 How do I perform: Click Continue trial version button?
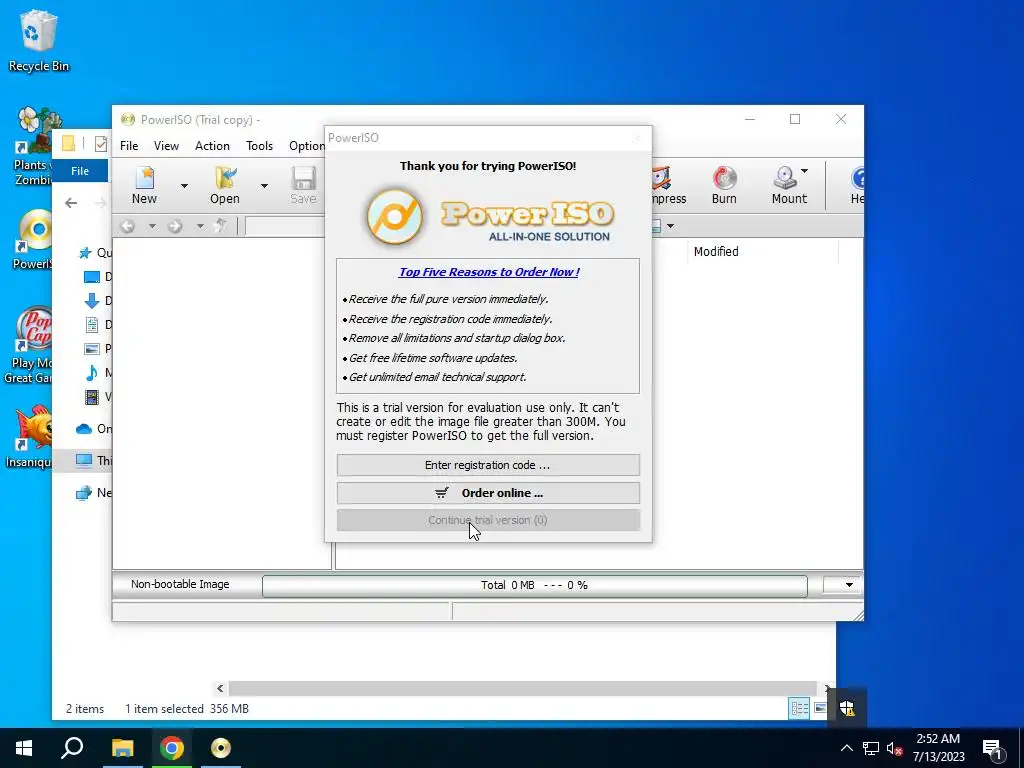(x=488, y=520)
